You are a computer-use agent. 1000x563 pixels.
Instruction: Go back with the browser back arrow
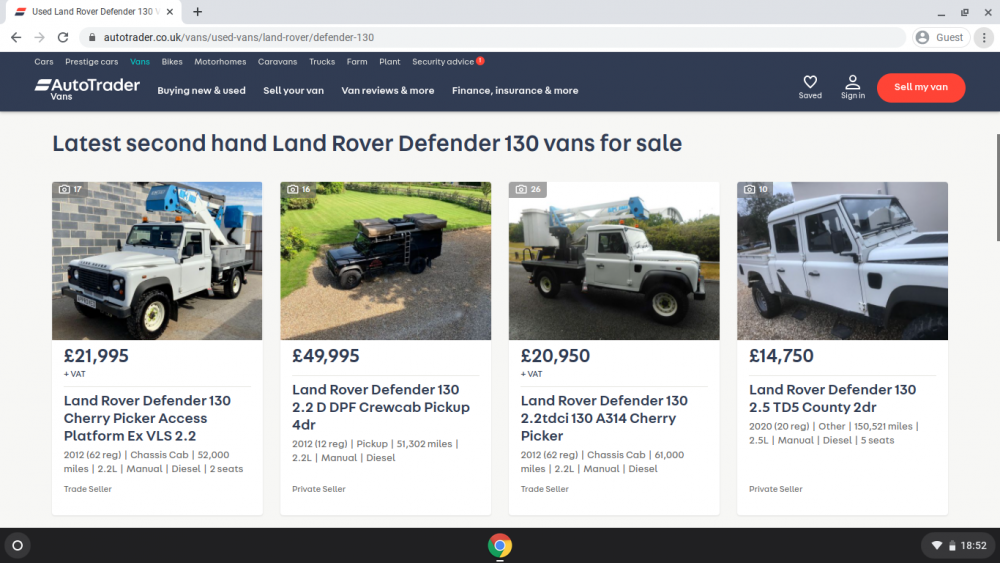tap(16, 37)
